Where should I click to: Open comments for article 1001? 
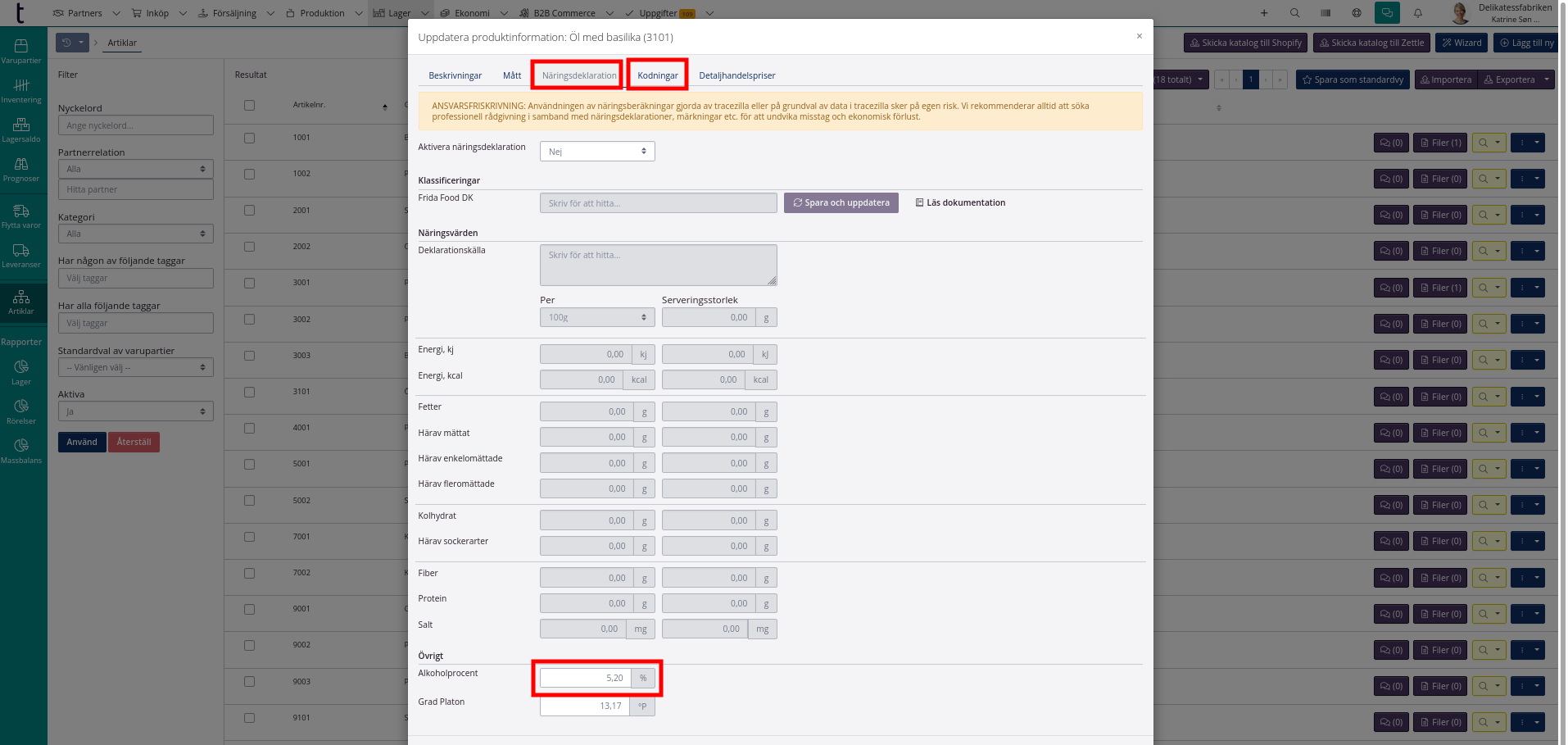(x=1391, y=143)
